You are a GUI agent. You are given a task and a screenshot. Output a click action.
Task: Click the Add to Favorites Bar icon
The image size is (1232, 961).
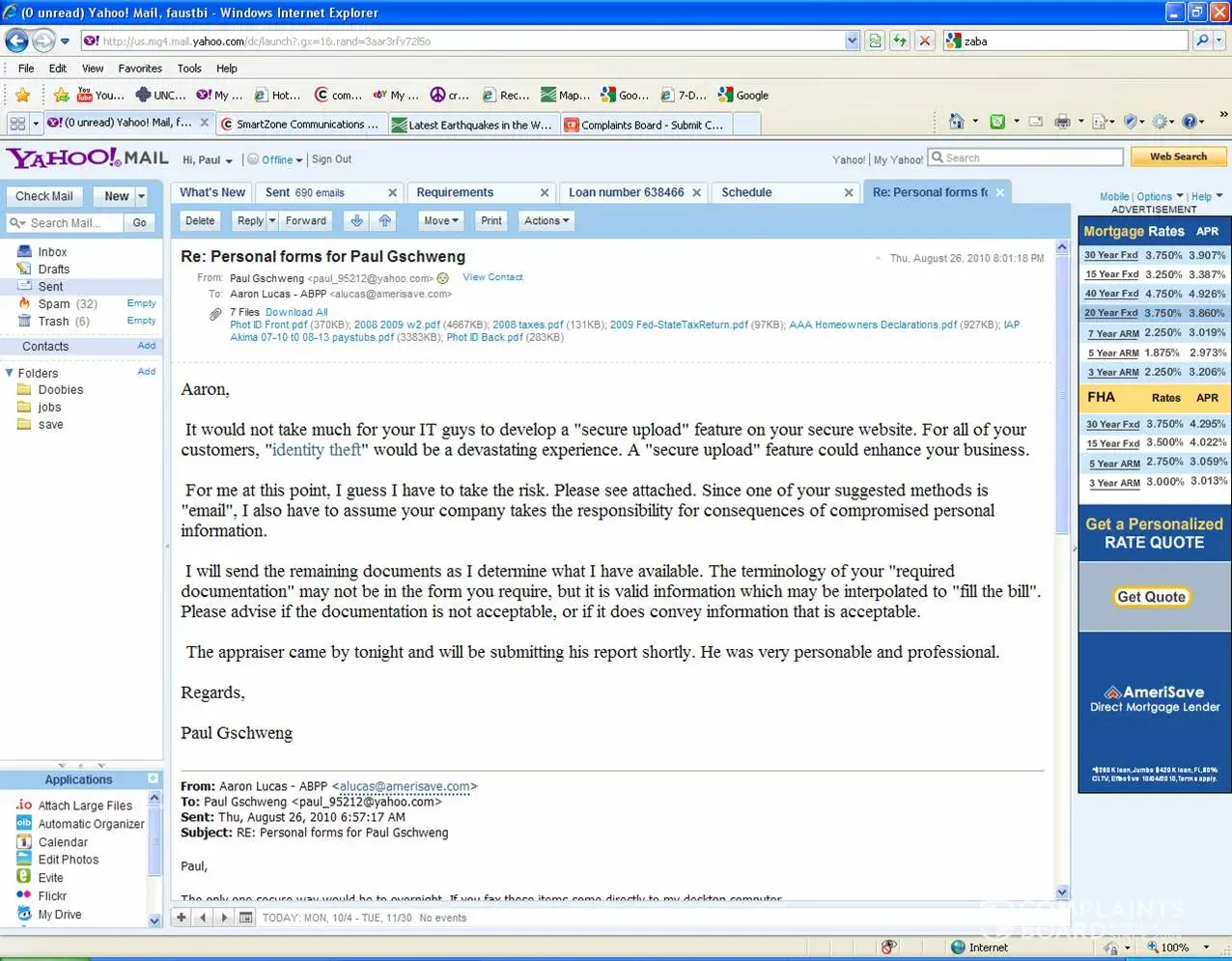click(x=61, y=95)
